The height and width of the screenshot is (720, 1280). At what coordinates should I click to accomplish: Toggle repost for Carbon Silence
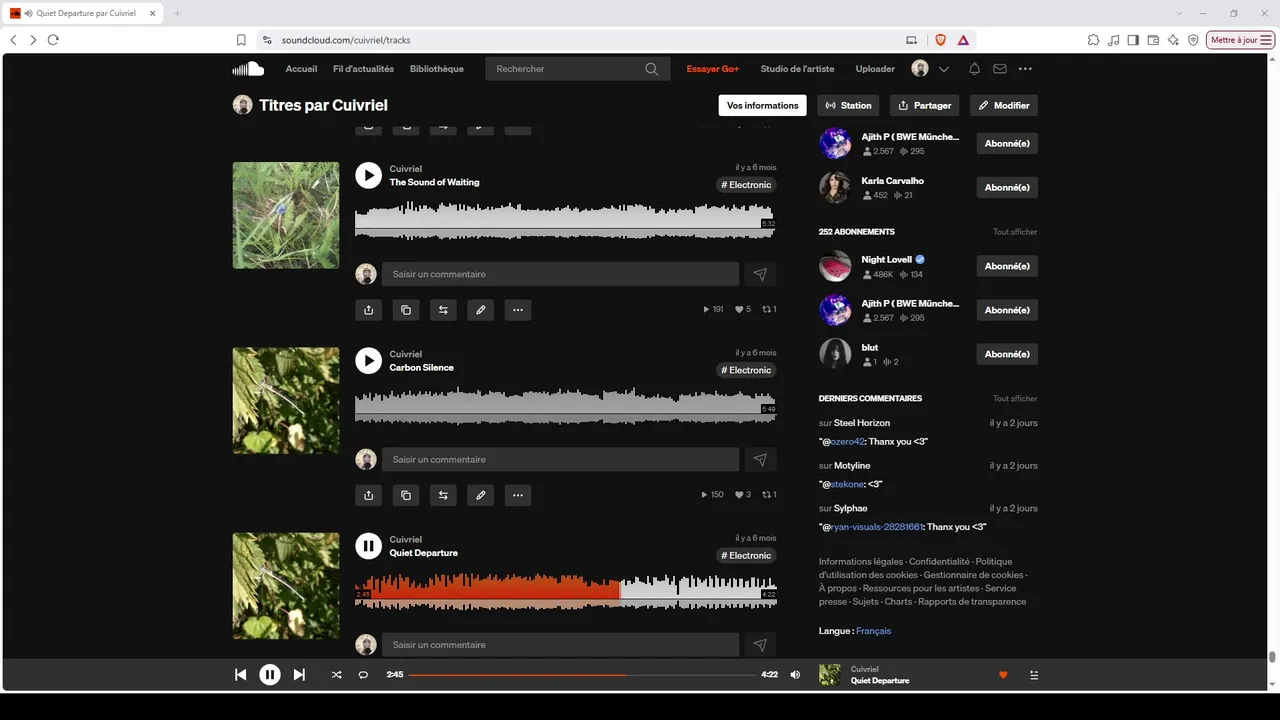click(x=443, y=495)
